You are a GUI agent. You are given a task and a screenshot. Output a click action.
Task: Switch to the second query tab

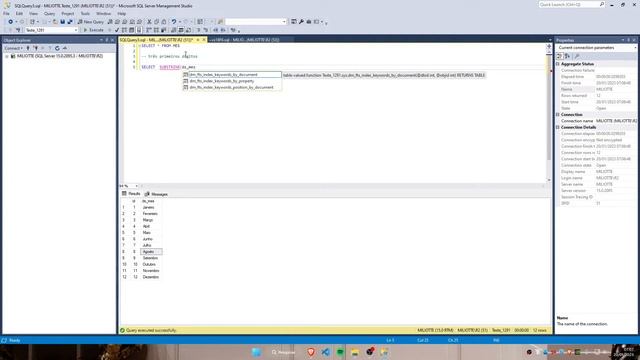point(244,40)
